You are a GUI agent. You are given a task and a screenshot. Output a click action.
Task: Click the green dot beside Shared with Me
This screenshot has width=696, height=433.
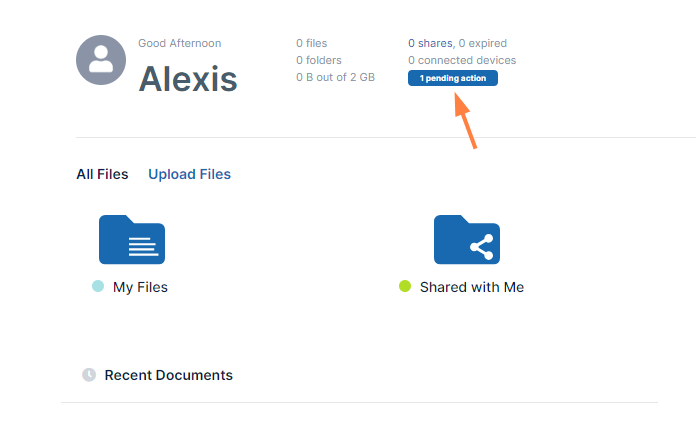[x=405, y=287]
